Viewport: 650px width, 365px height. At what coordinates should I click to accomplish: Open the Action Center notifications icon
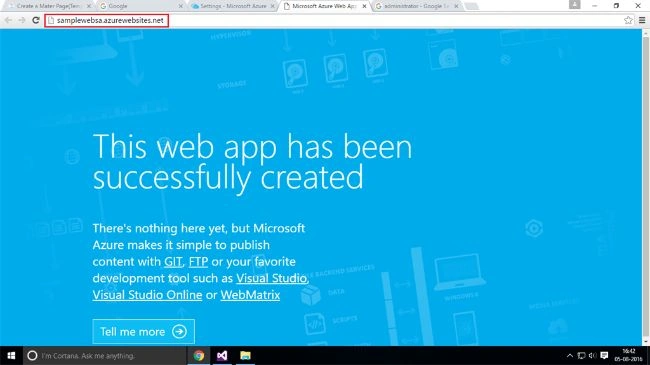(604, 355)
